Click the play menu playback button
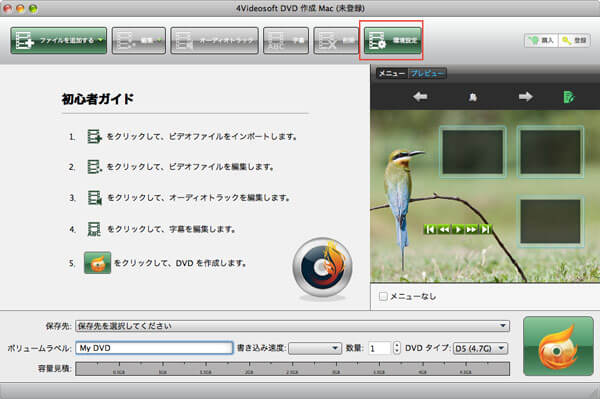This screenshot has height=399, width=600. point(458,229)
